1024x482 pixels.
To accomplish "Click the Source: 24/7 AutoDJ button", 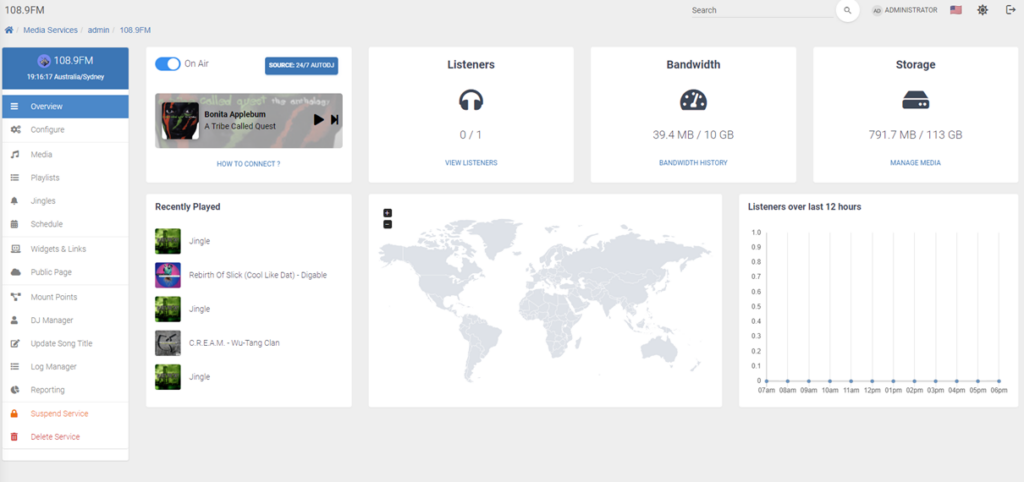I will (x=301, y=66).
